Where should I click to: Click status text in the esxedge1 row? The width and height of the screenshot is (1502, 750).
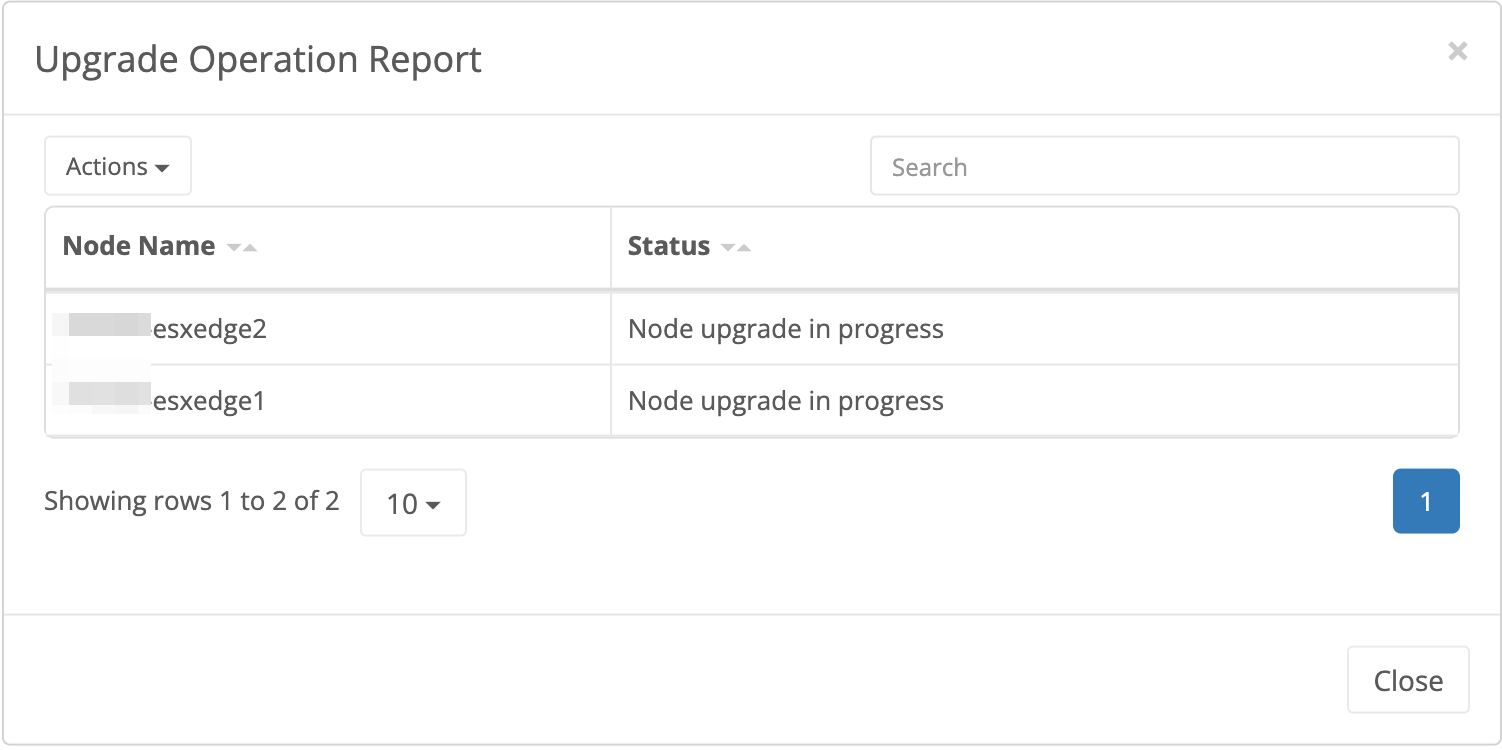point(785,401)
